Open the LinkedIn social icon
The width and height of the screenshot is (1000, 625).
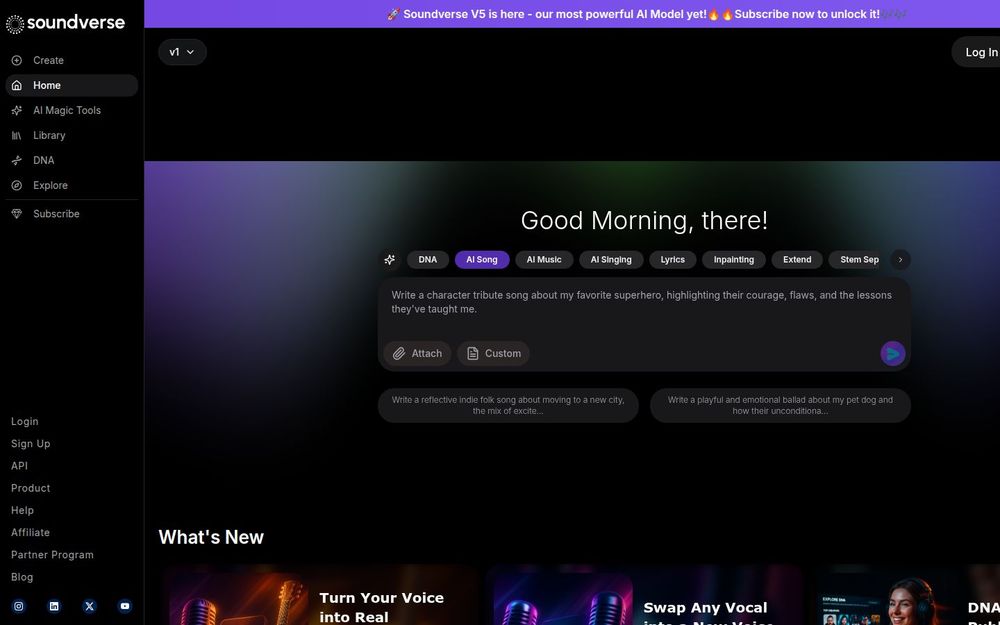coord(54,606)
